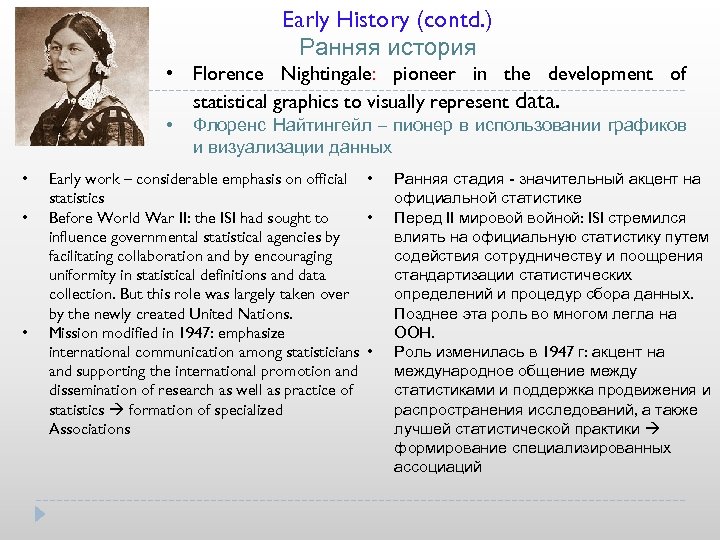Click the word 'Associations'
The width and height of the screenshot is (720, 540).
pyautogui.click(x=90, y=429)
